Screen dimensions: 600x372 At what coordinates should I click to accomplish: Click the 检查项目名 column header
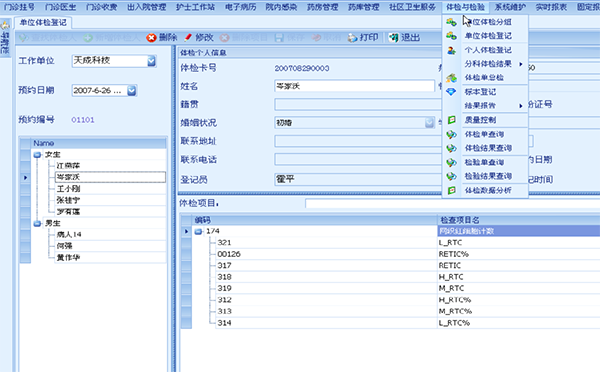(518, 220)
